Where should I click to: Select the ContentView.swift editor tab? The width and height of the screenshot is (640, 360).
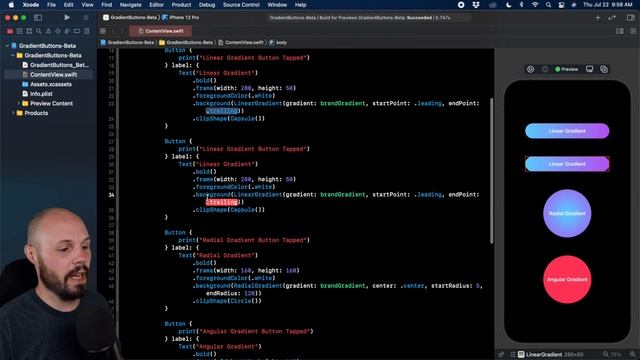click(160, 31)
